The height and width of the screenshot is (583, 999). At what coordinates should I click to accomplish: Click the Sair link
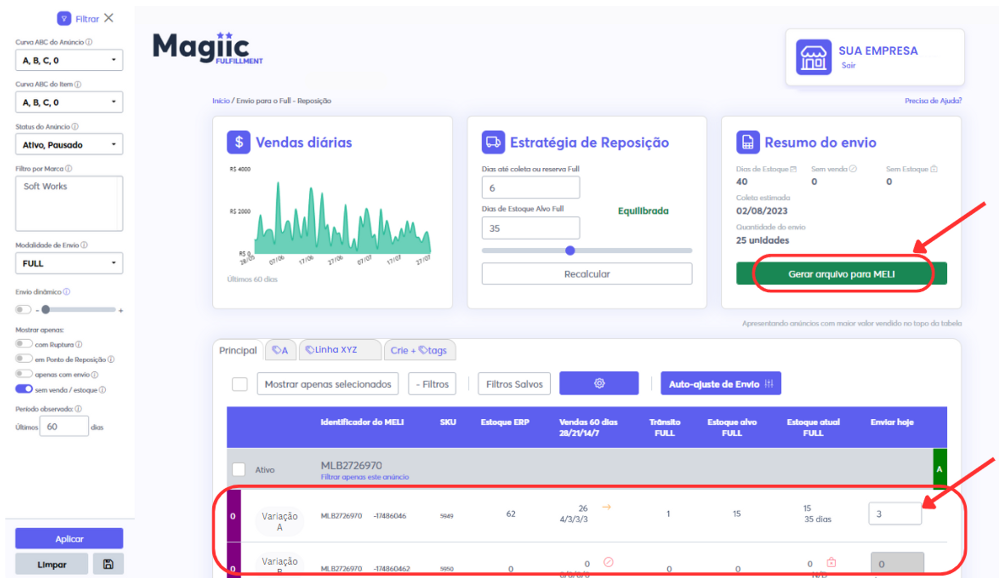pyautogui.click(x=848, y=65)
